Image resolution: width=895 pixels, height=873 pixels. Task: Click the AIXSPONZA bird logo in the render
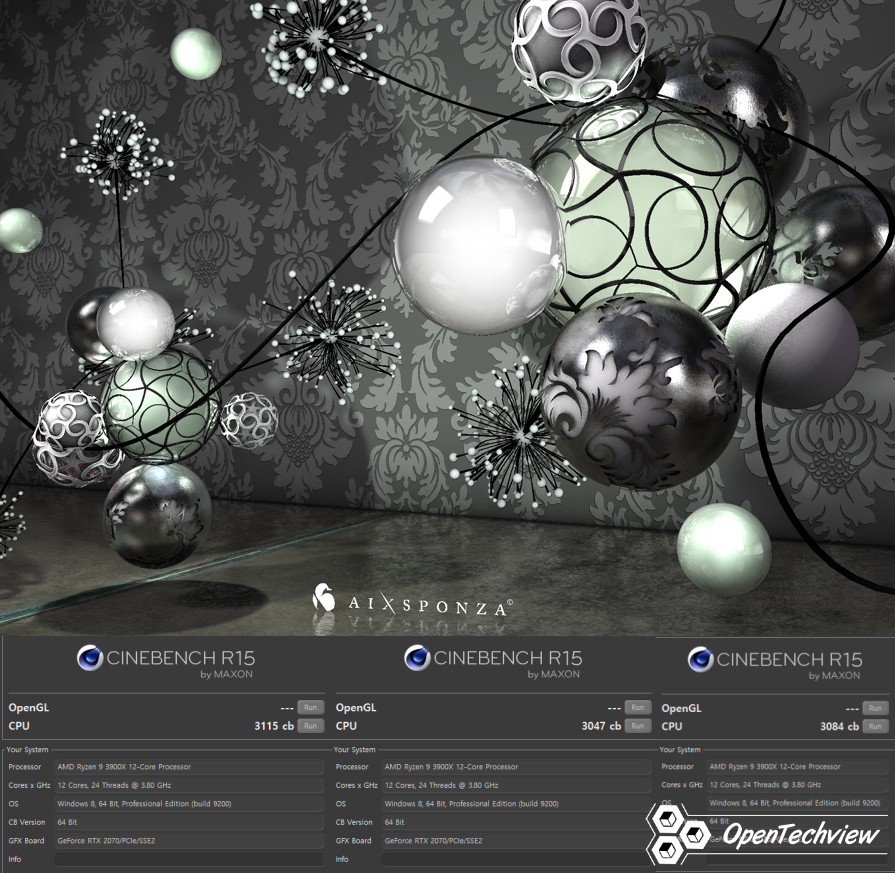click(324, 597)
